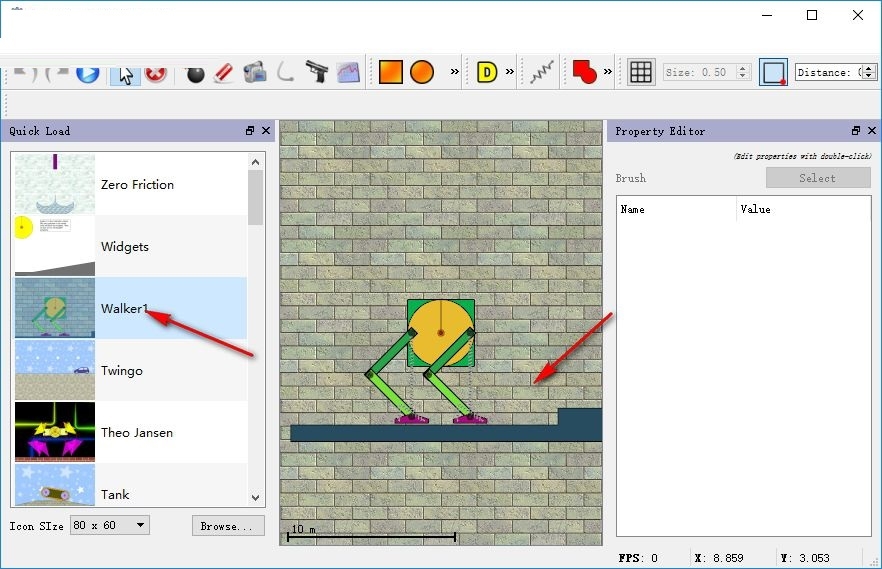Choose the orange circle shape tool

tap(422, 72)
